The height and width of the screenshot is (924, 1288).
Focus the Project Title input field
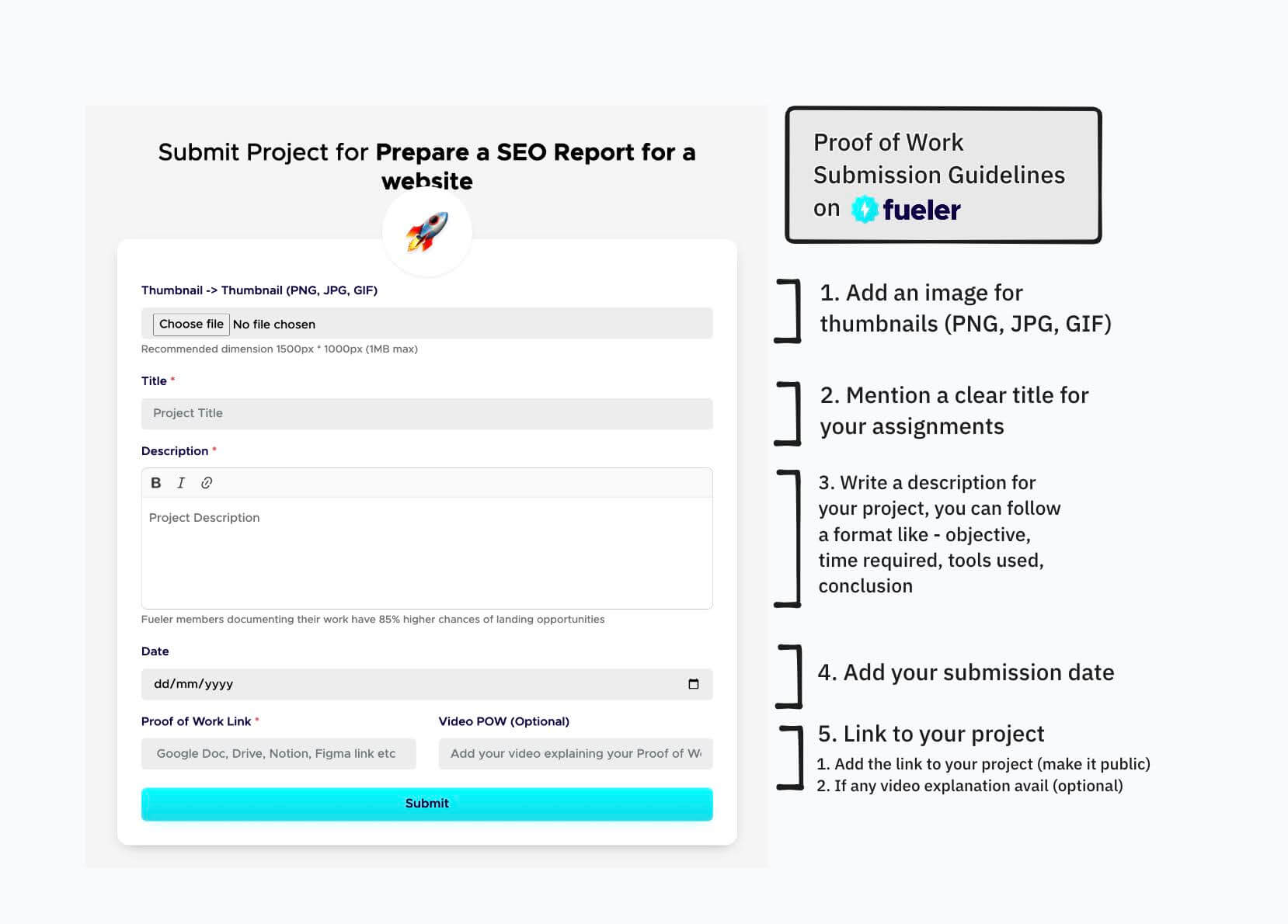[x=426, y=414]
